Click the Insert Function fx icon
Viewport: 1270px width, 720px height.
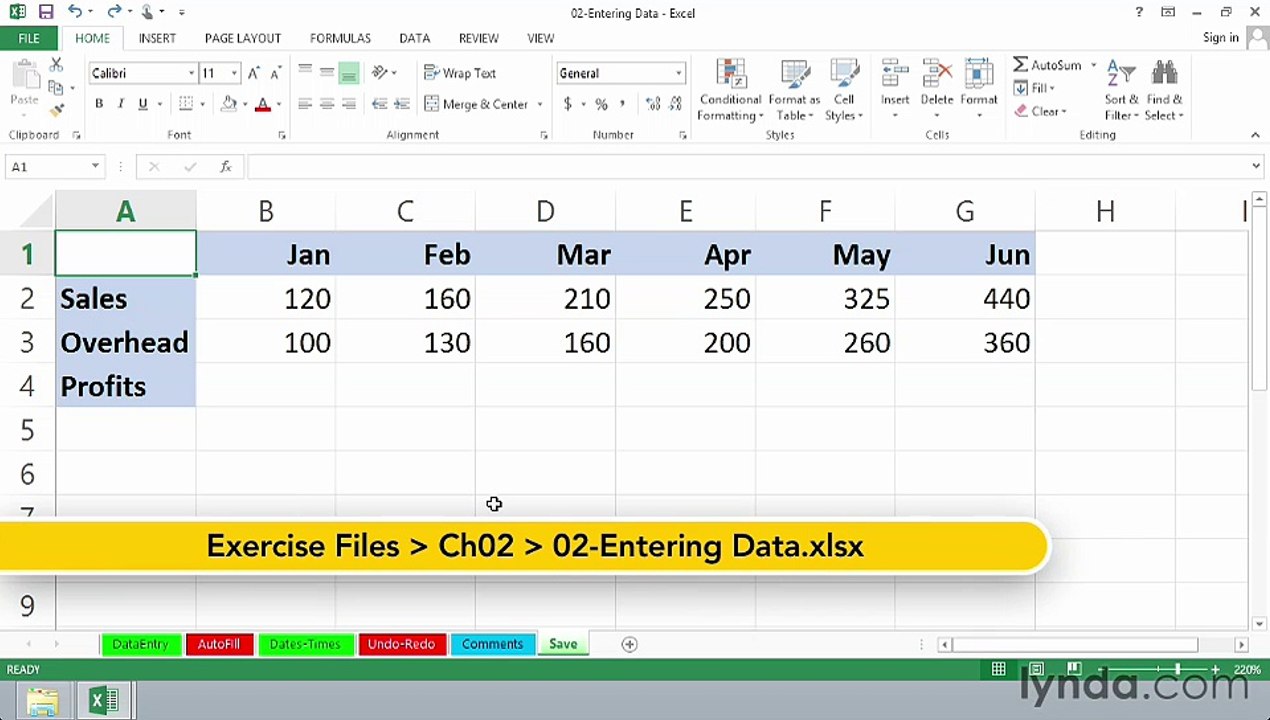point(226,167)
